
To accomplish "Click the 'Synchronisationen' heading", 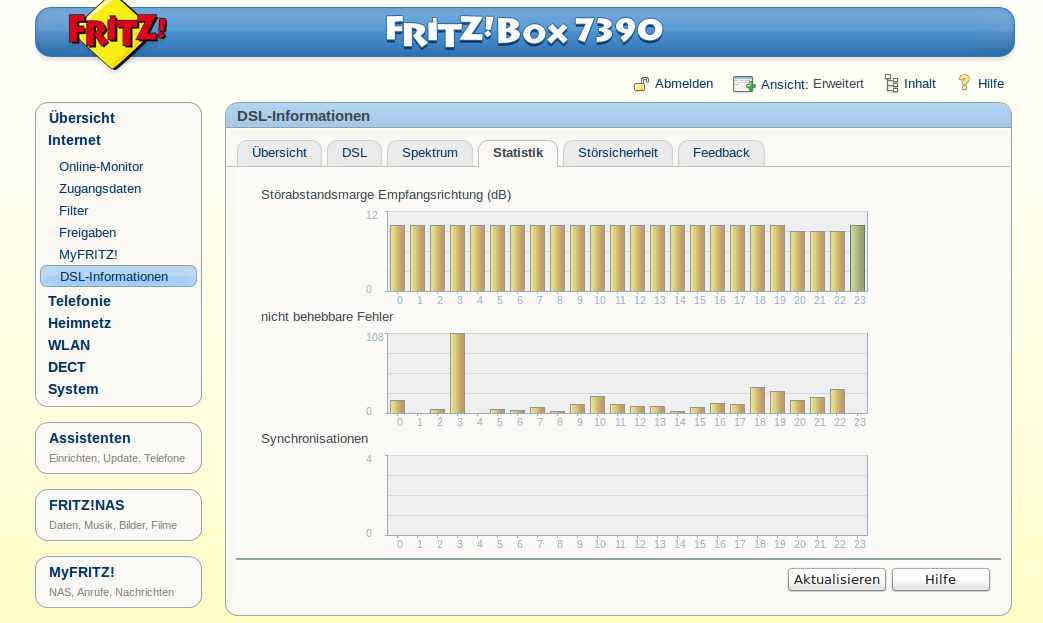I will 314,439.
